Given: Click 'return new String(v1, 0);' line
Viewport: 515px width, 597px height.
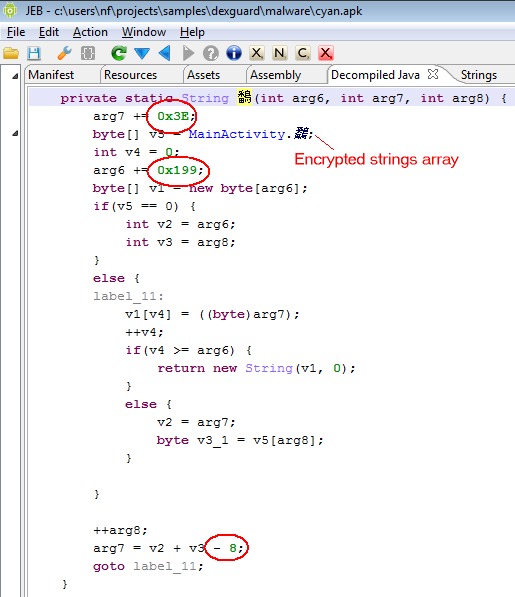Looking at the screenshot, I should click(x=257, y=368).
